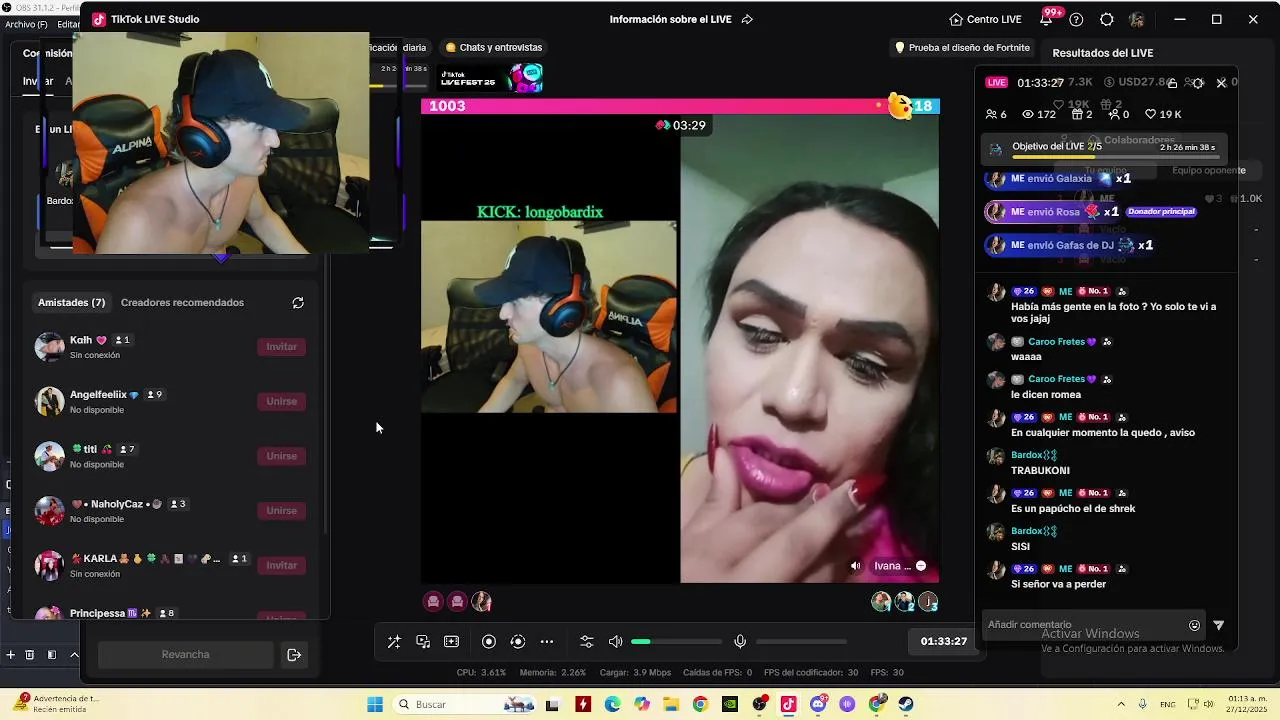Click the trash delete icon in OBS window

[x=29, y=655]
